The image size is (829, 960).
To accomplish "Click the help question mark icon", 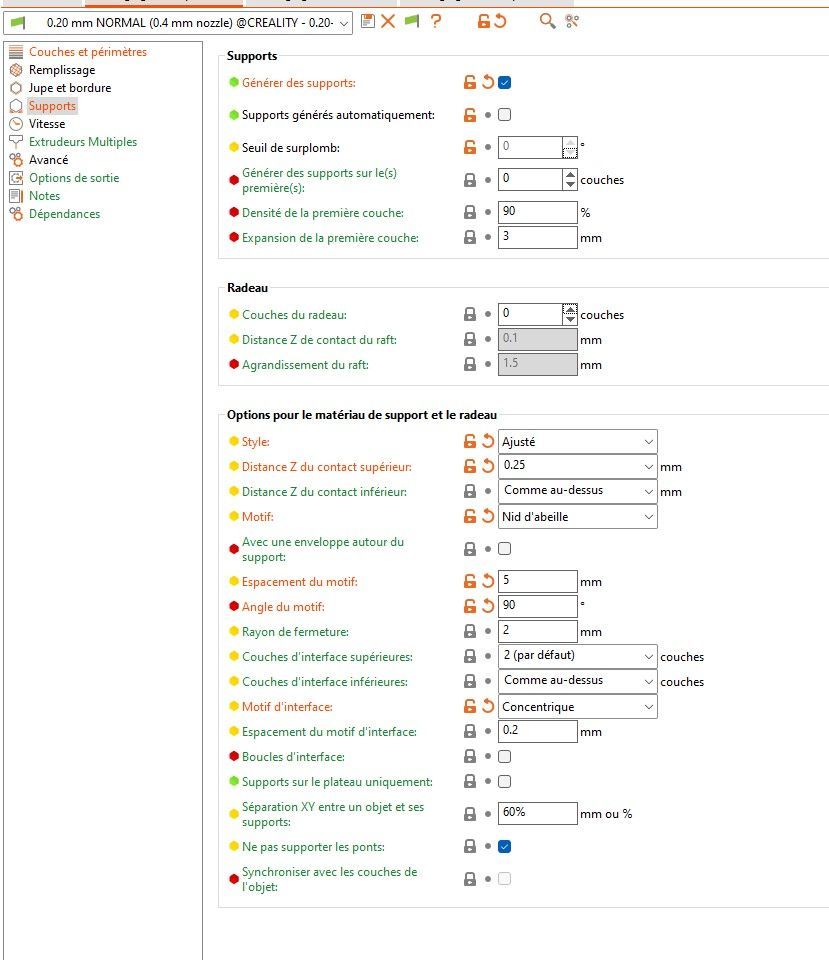I will tap(436, 21).
